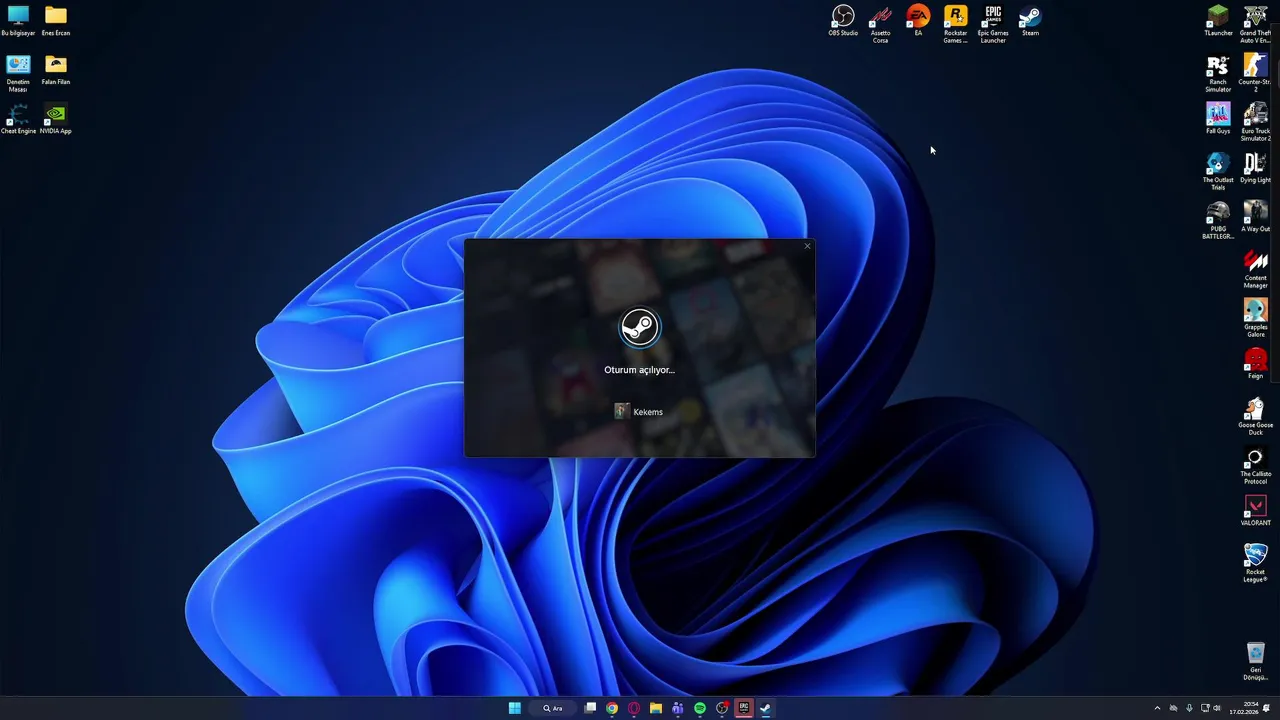Viewport: 1280px width, 720px height.
Task: Select the Denetim Masası desktop icon
Action: tap(18, 73)
